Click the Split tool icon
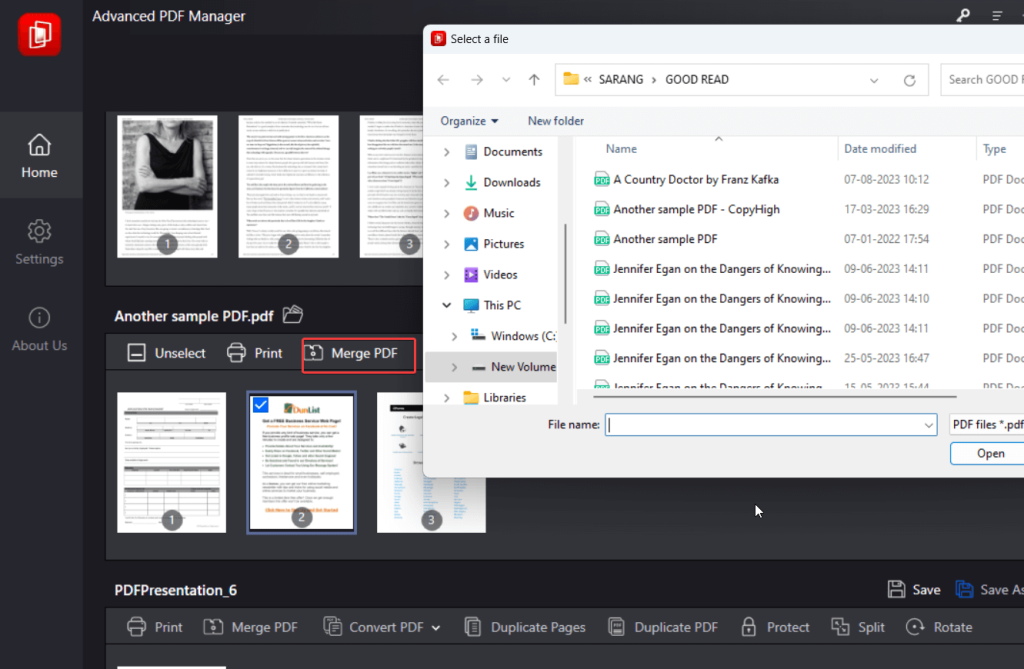The image size is (1024, 669). tap(841, 627)
